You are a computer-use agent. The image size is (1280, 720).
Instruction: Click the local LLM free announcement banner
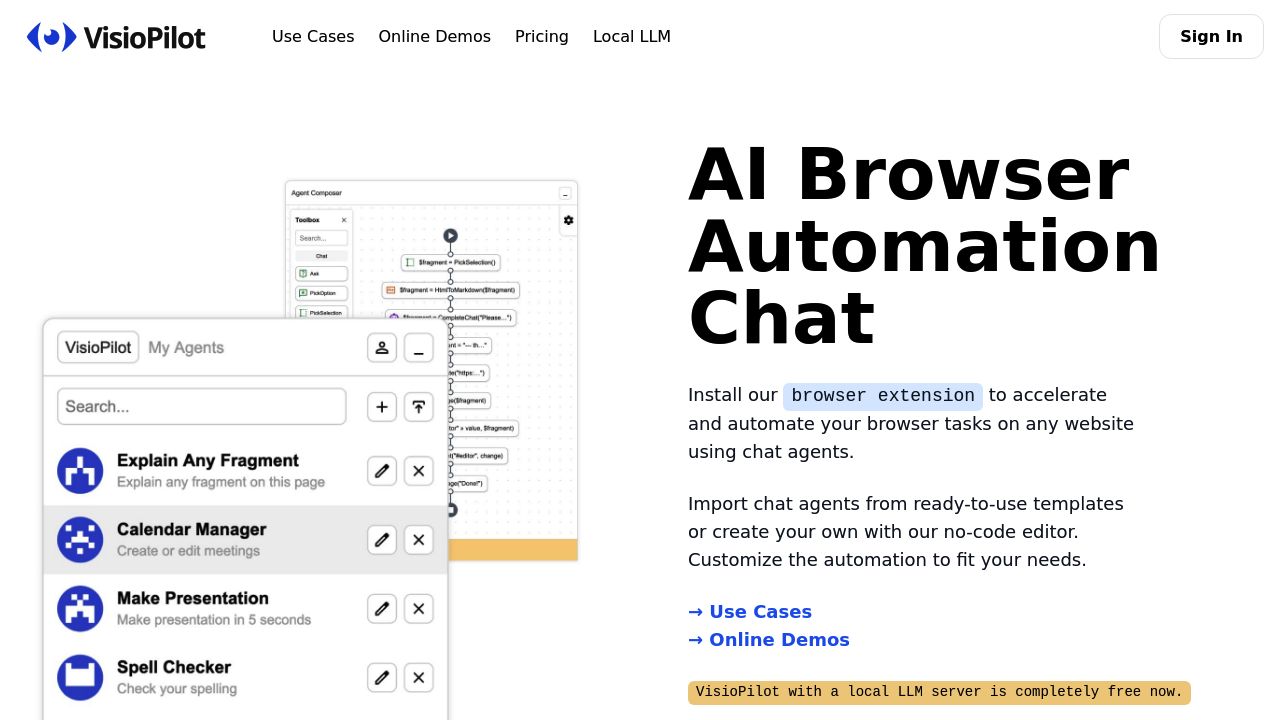(939, 692)
